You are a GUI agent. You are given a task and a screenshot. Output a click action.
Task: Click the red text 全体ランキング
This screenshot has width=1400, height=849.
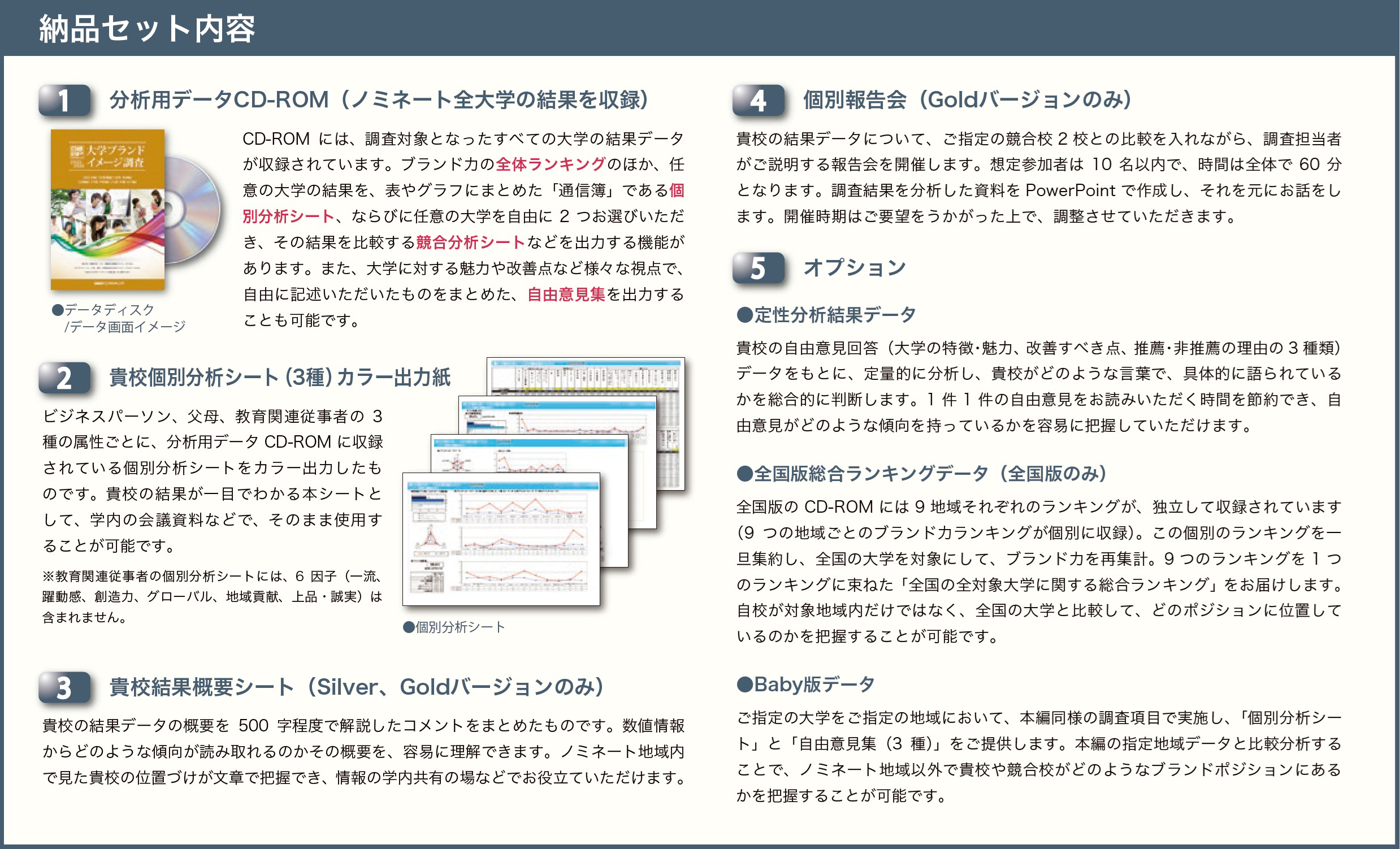point(551,164)
